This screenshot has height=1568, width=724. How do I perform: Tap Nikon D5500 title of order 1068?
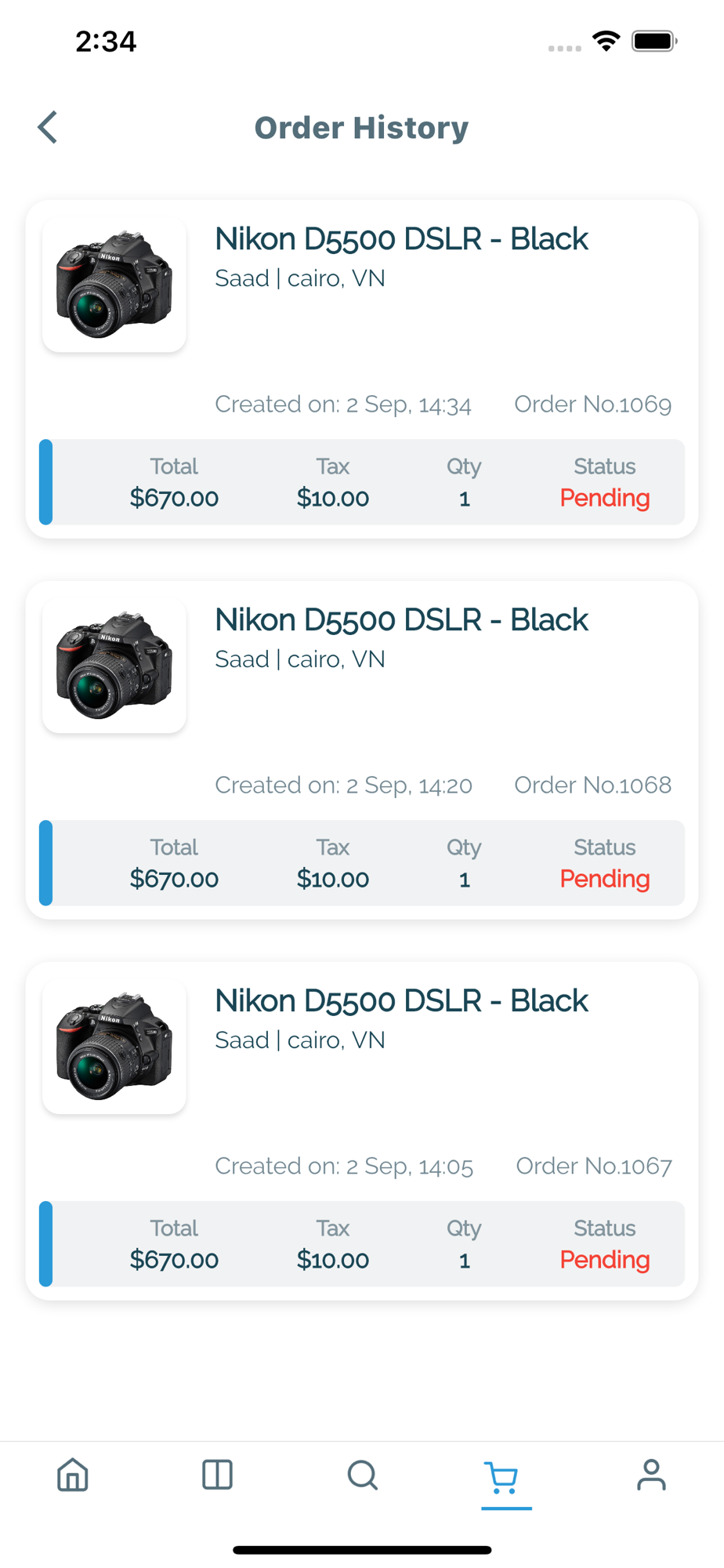click(x=401, y=620)
